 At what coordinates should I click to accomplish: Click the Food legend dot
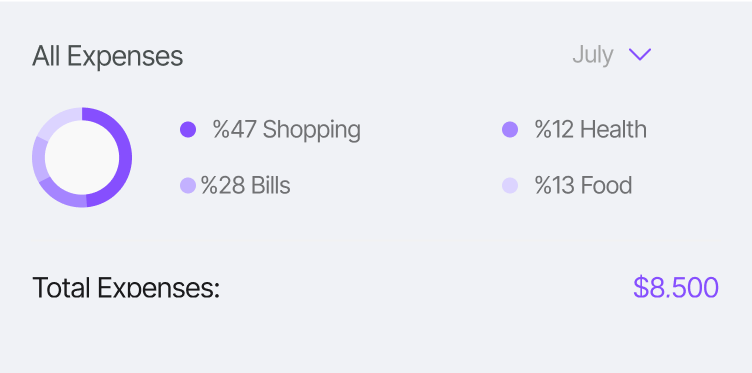point(510,186)
